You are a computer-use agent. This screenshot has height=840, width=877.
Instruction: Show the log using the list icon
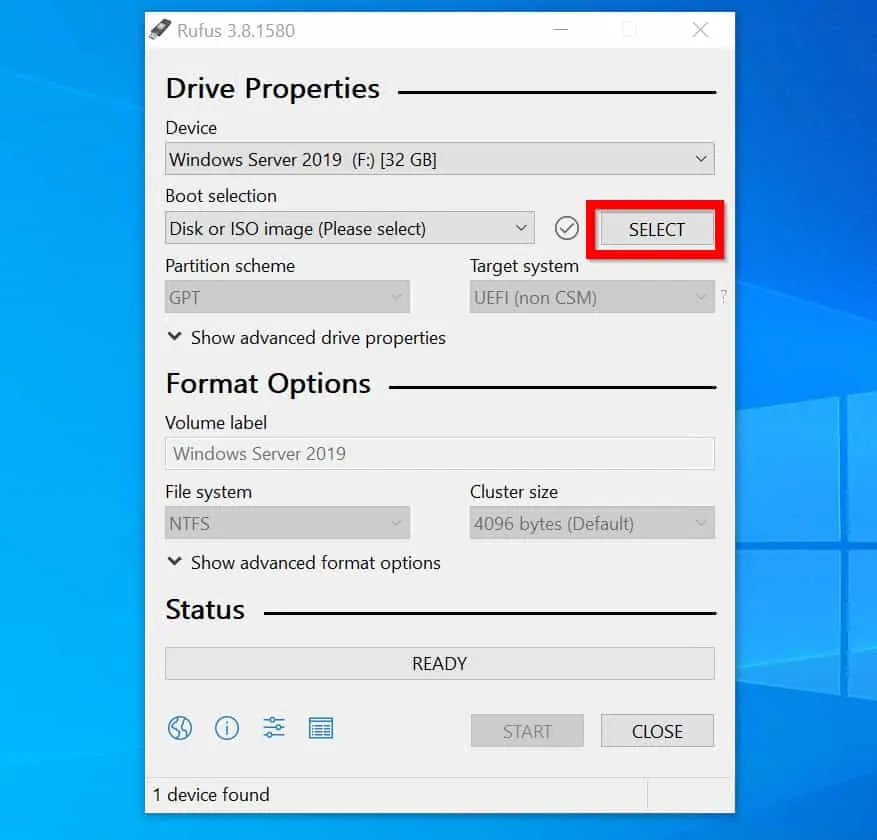pyautogui.click(x=321, y=728)
